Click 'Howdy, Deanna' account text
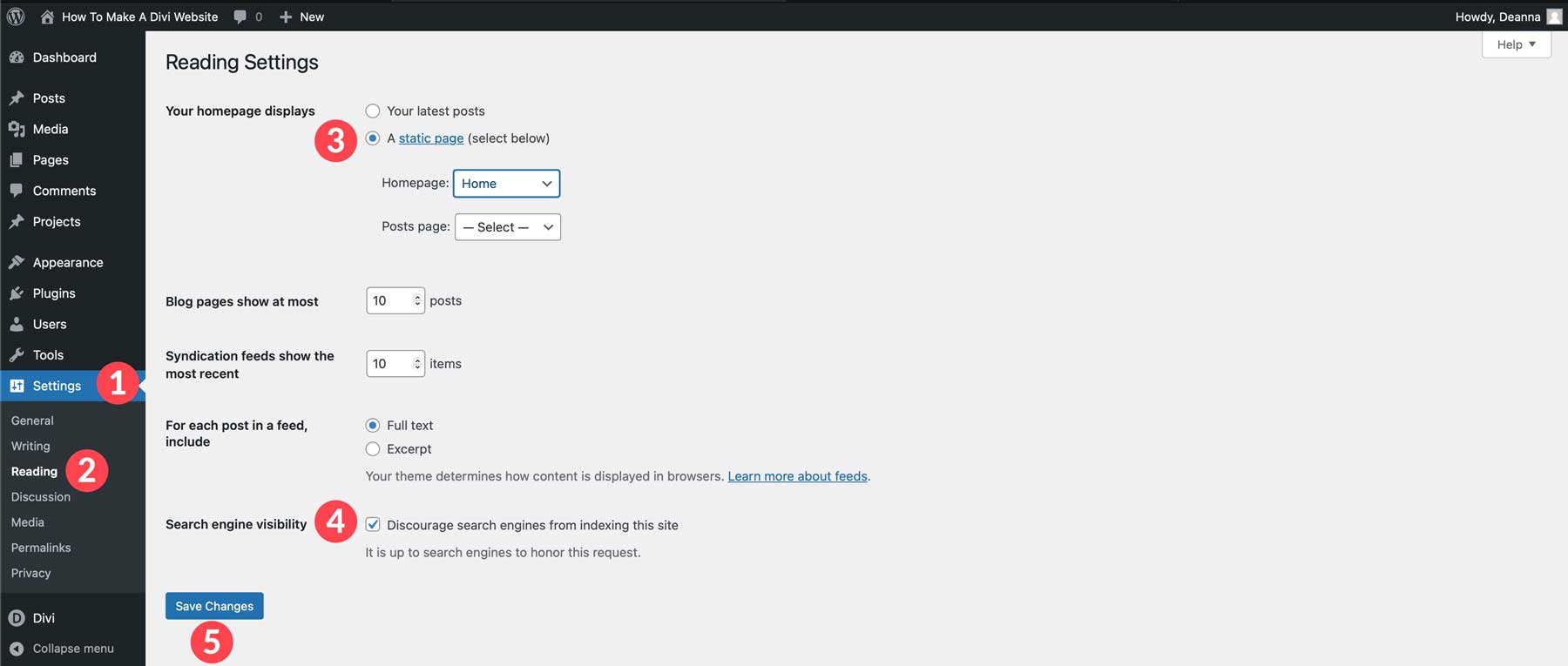The height and width of the screenshot is (666, 1568). point(1497,17)
